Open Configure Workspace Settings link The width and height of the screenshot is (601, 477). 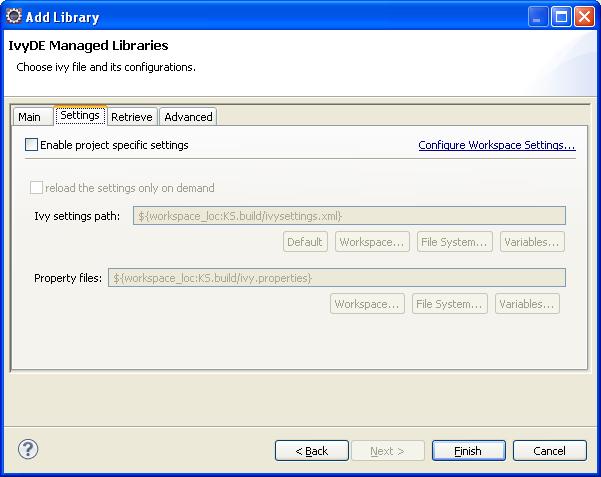tap(497, 145)
